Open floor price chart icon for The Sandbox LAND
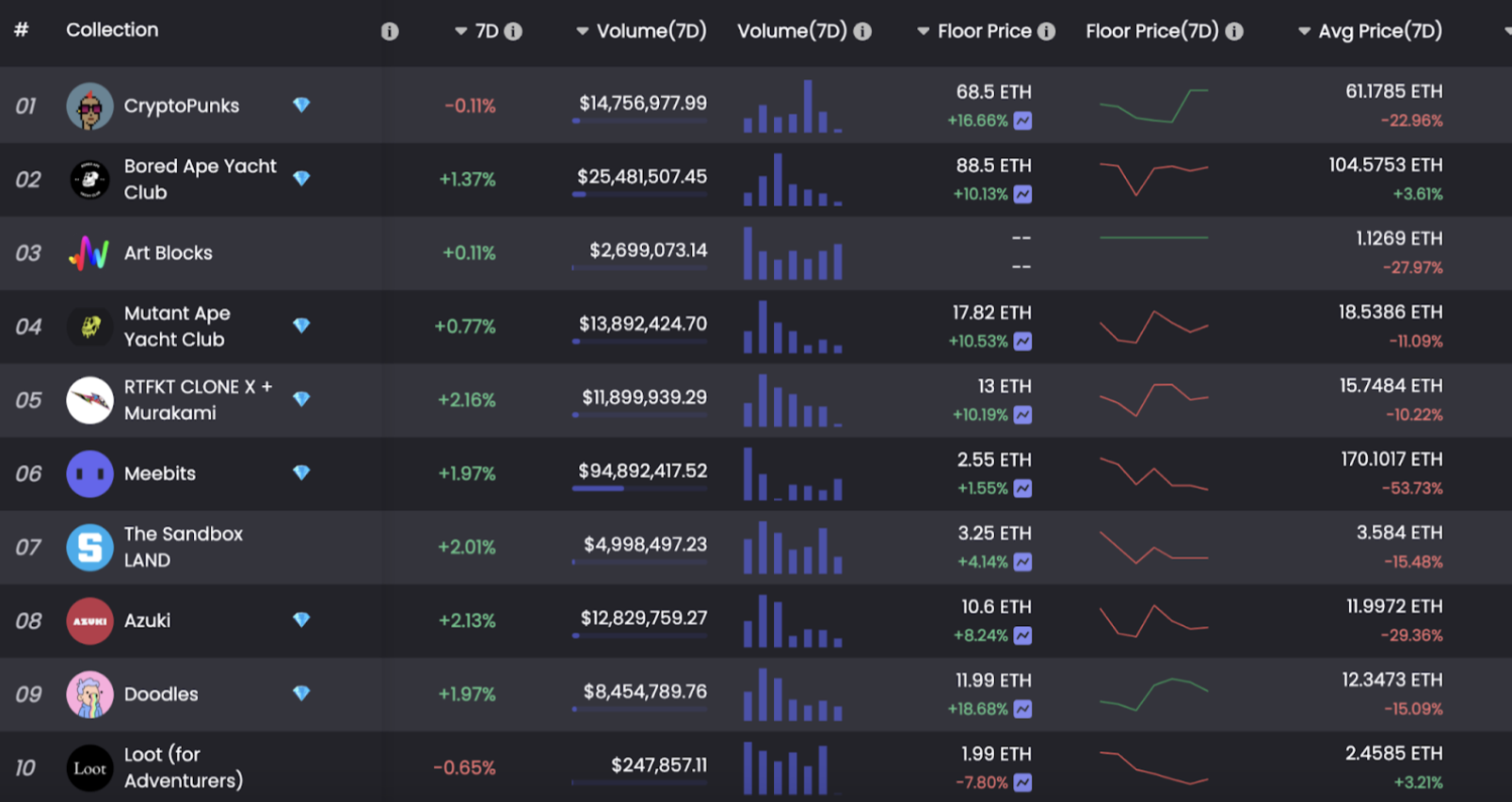Screen dimensions: 1512x802 click(1022, 562)
